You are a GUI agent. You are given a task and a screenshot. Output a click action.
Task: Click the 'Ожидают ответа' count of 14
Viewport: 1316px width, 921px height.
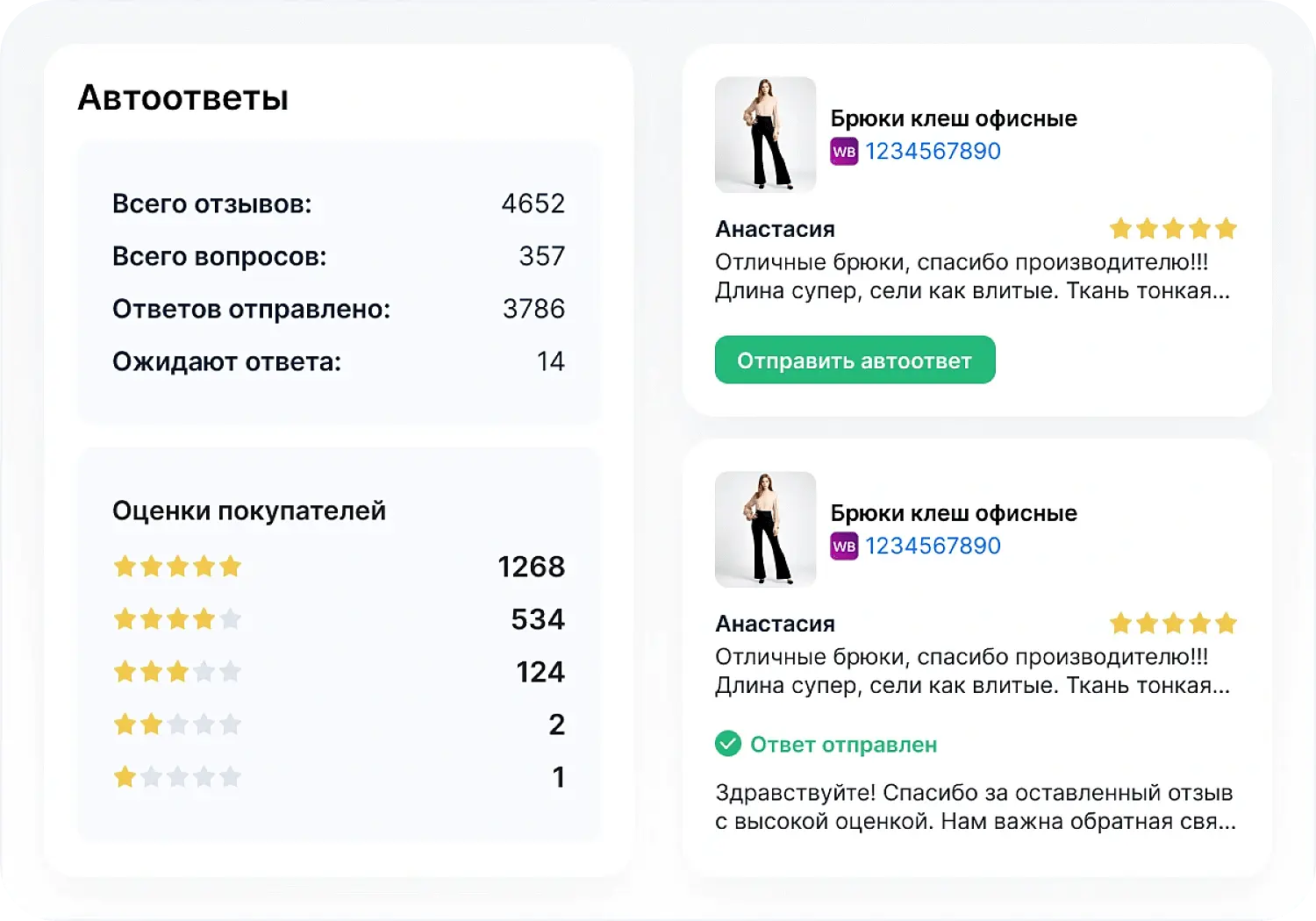click(553, 361)
